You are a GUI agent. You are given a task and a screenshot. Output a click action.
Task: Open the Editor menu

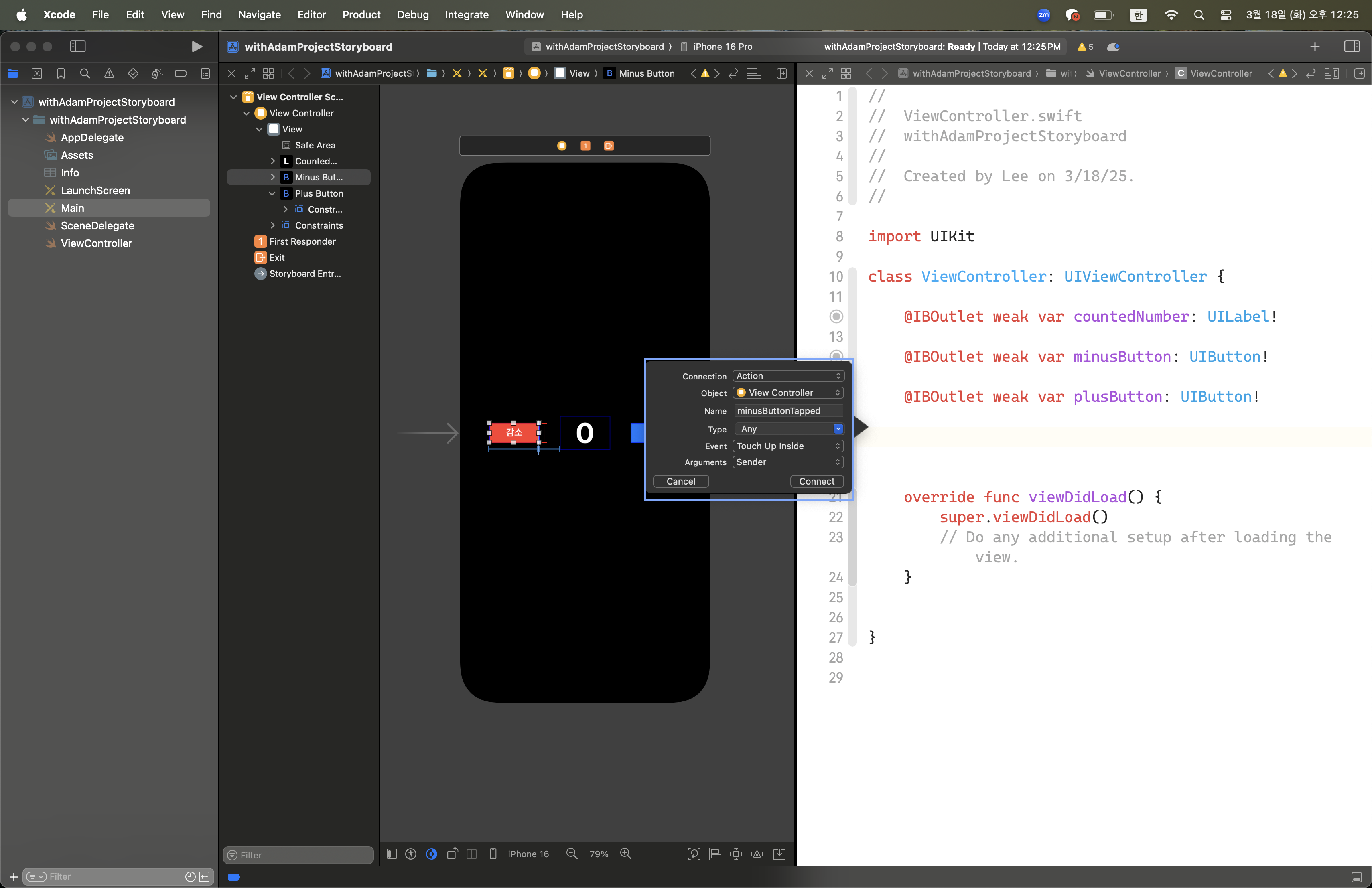tap(311, 14)
